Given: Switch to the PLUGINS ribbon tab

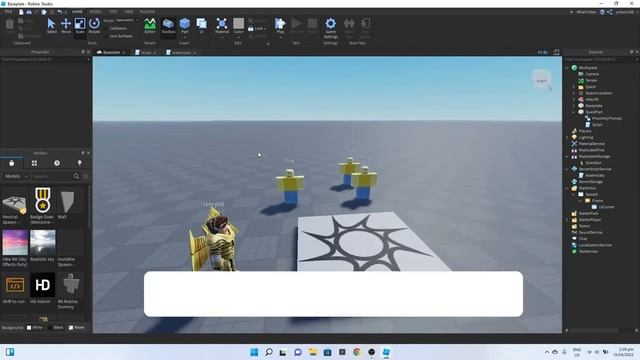Looking at the screenshot, I should point(147,12).
